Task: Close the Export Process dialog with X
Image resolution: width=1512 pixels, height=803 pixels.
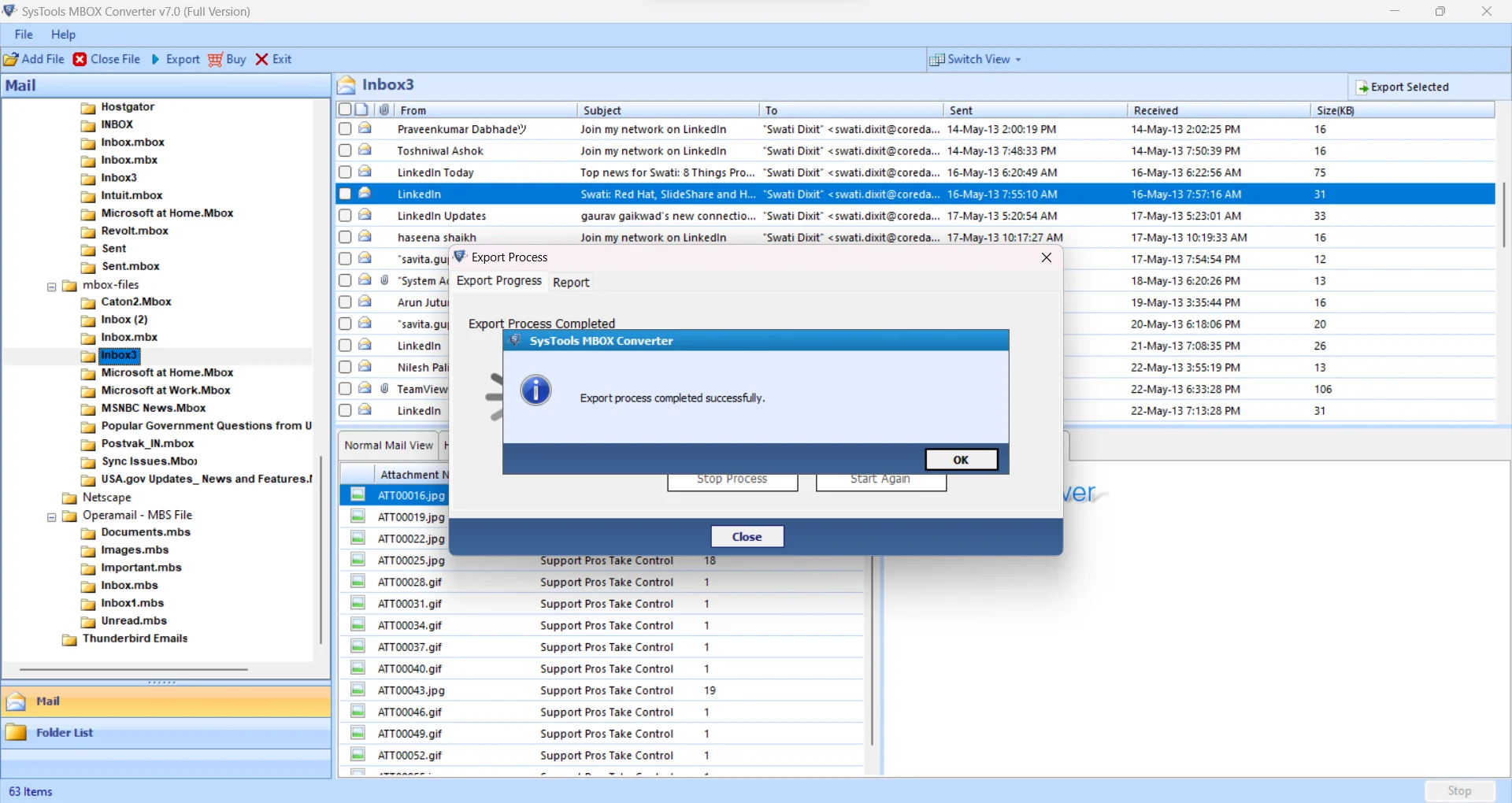Action: pos(1047,257)
